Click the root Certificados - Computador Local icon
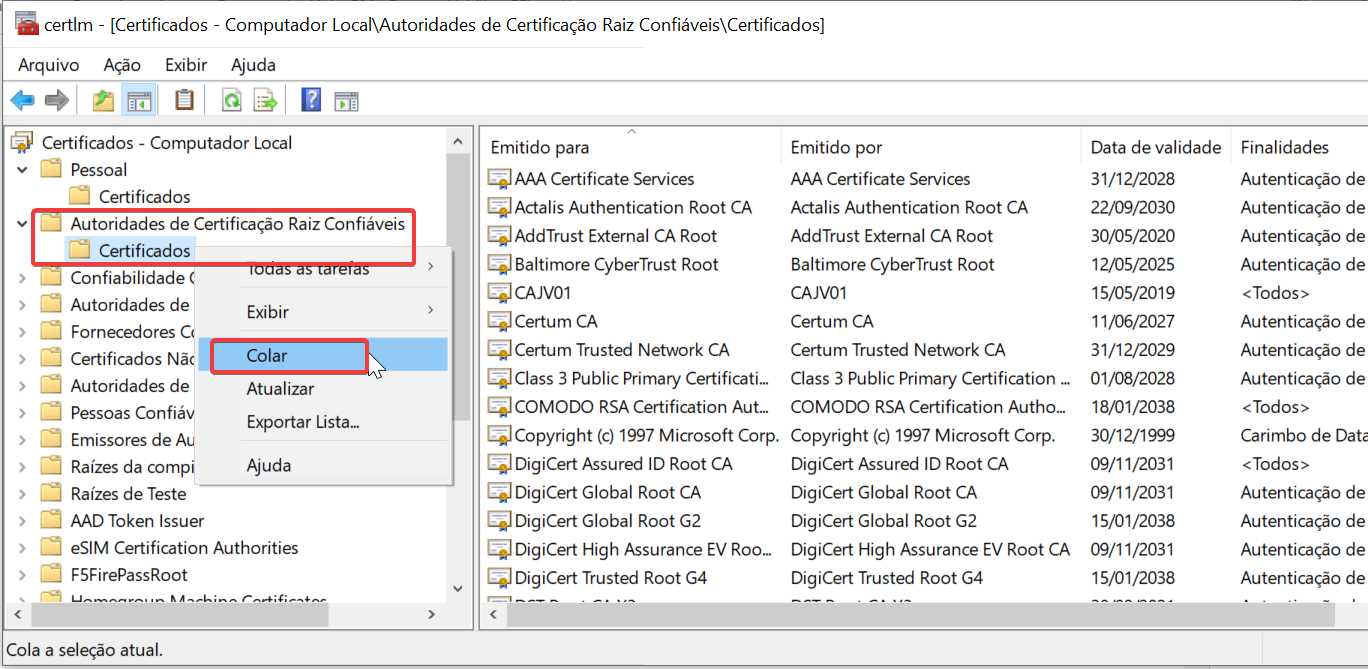Image resolution: width=1368 pixels, height=669 pixels. coord(22,143)
